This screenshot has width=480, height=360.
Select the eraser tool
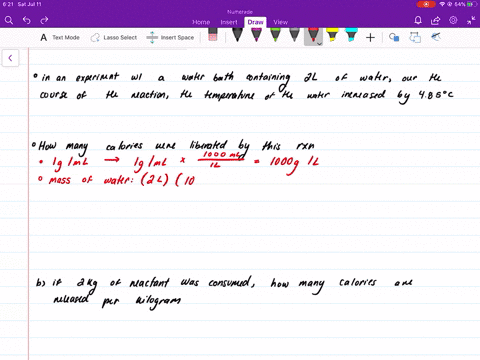[213, 35]
